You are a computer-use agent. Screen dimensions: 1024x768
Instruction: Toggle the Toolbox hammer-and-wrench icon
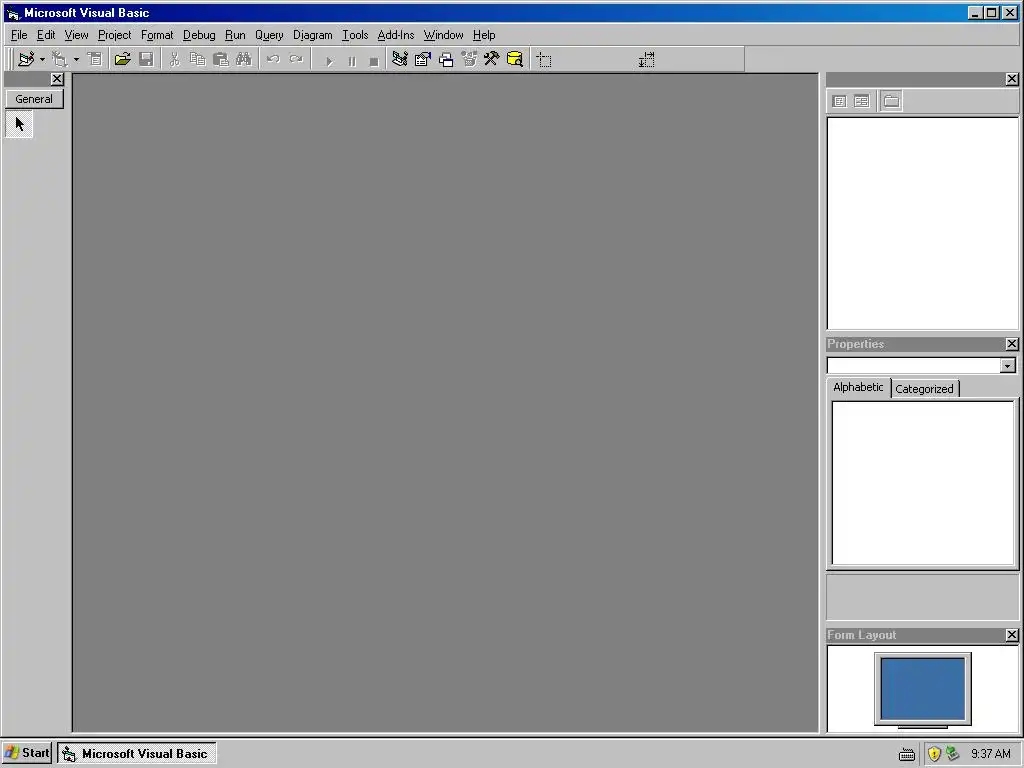click(x=492, y=59)
